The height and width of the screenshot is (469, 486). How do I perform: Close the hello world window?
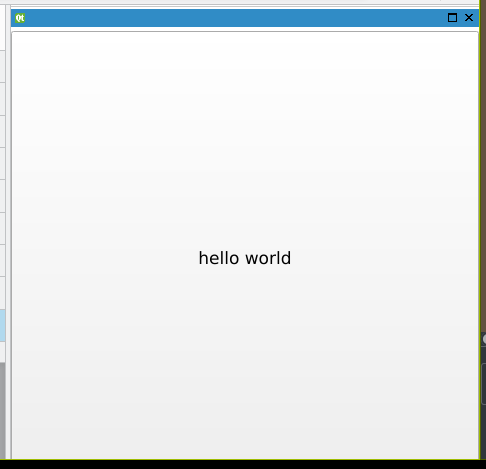[469, 18]
